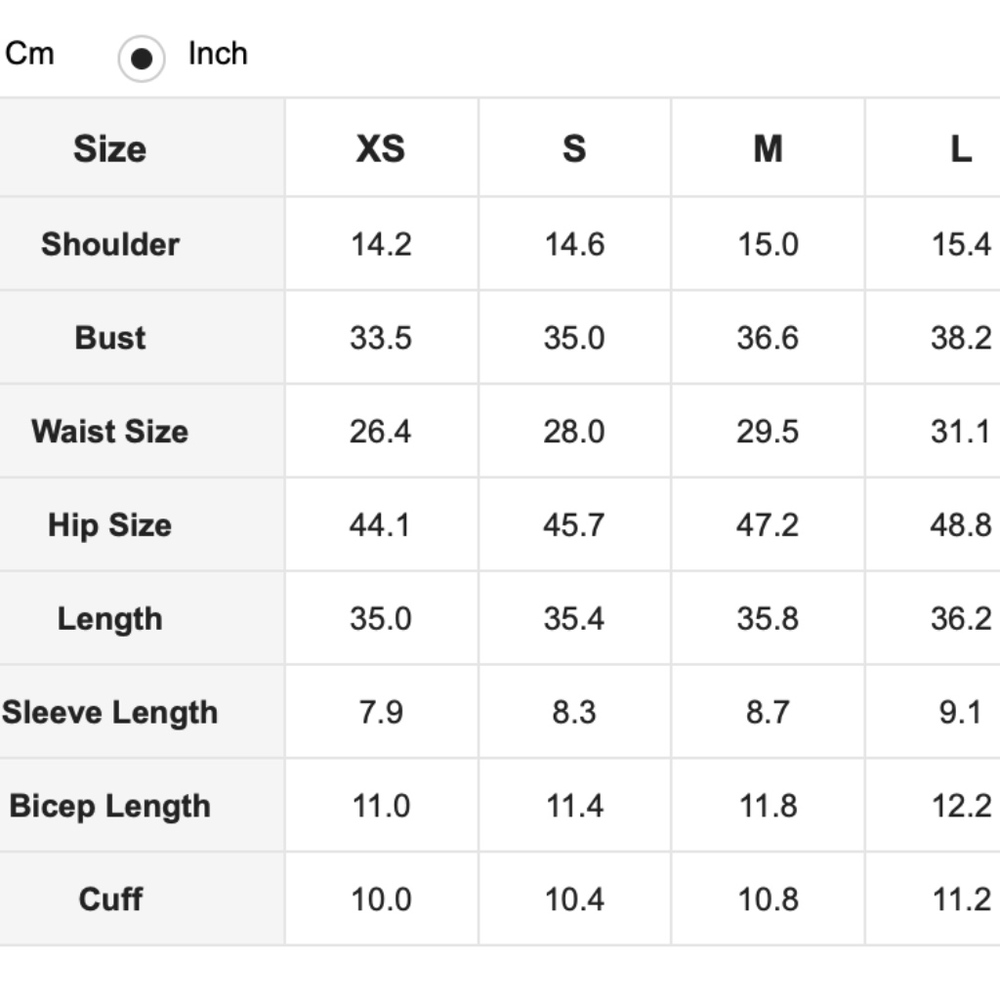1000x1000 pixels.
Task: Click the Size header cell
Action: (x=110, y=149)
